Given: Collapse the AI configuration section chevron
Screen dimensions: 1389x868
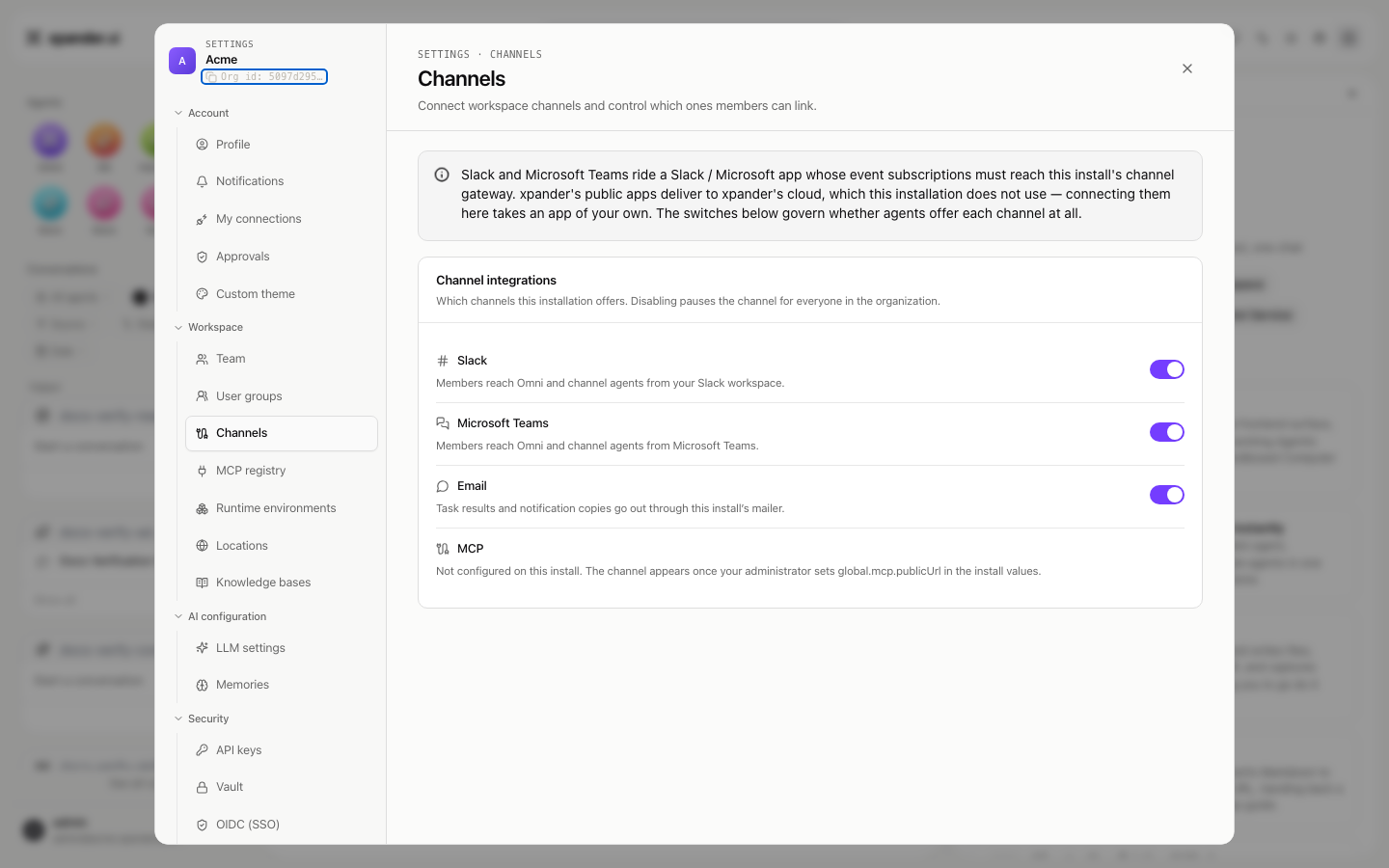Looking at the screenshot, I should (178, 617).
